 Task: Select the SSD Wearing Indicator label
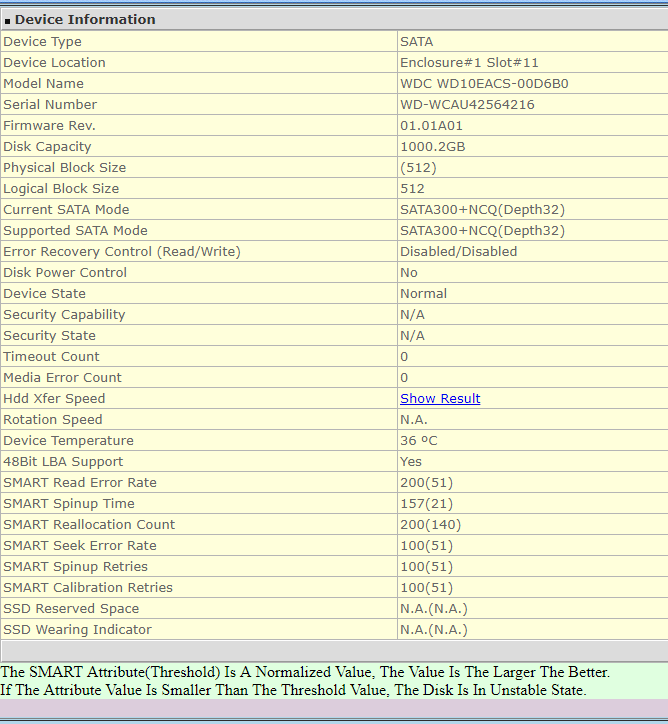[78, 630]
